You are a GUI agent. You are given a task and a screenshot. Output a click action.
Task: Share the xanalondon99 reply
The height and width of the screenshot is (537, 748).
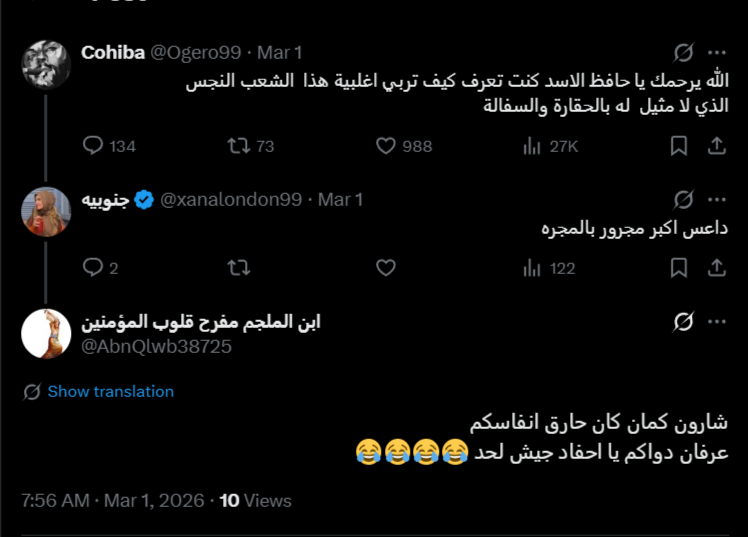pyautogui.click(x=716, y=268)
